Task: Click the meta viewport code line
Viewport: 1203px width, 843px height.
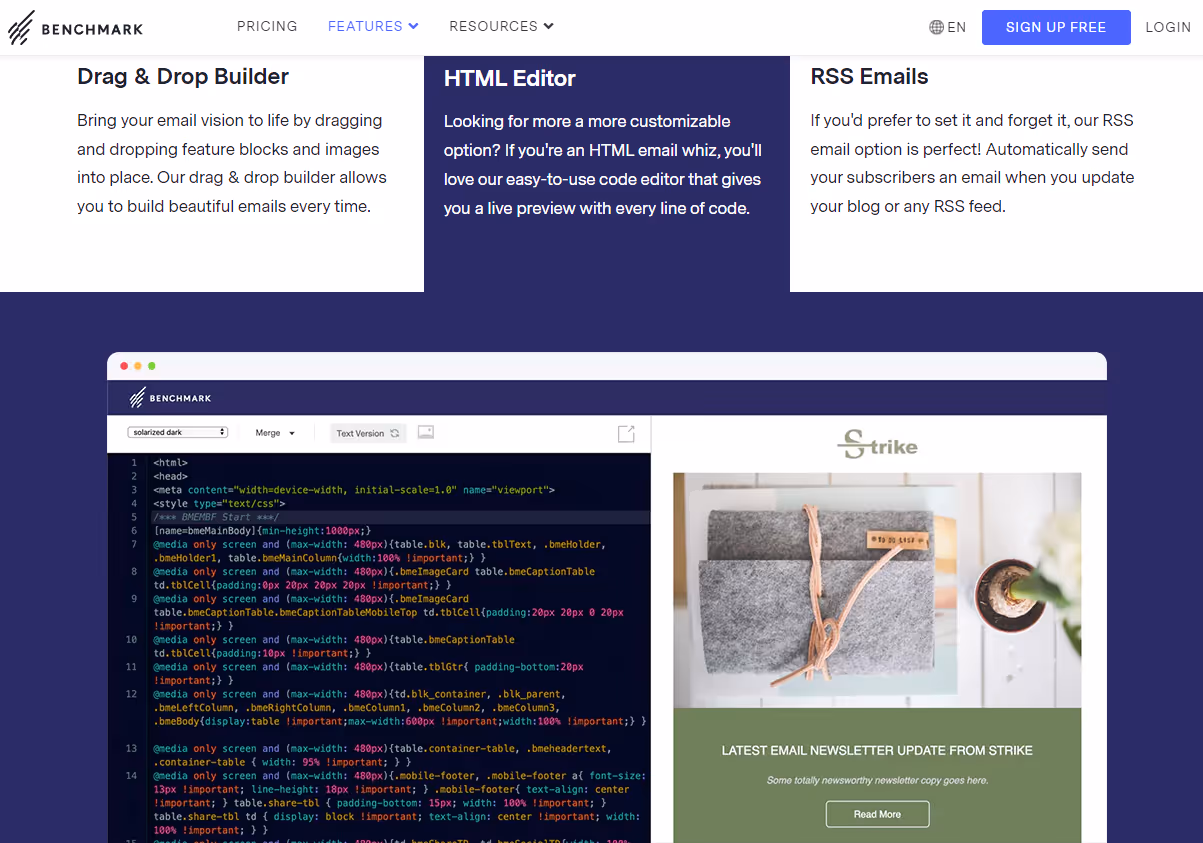Action: point(354,490)
